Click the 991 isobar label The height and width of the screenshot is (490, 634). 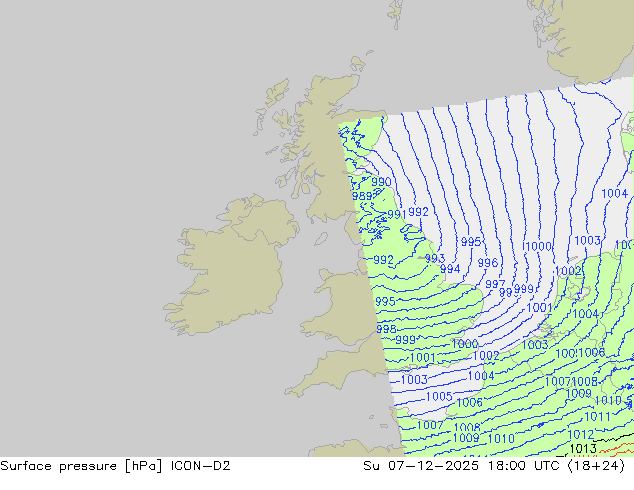click(397, 214)
